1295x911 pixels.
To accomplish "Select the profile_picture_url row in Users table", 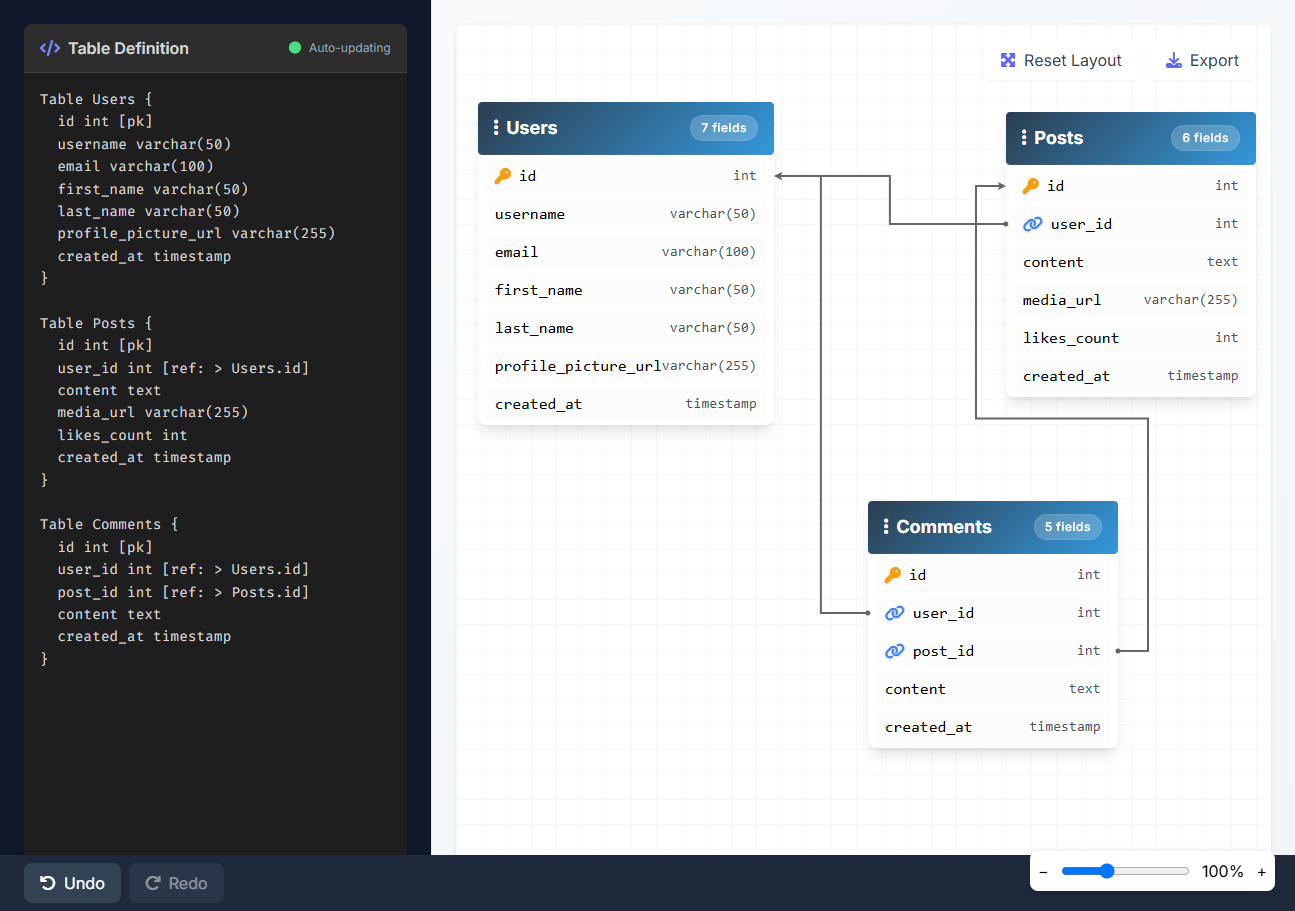I will click(626, 366).
